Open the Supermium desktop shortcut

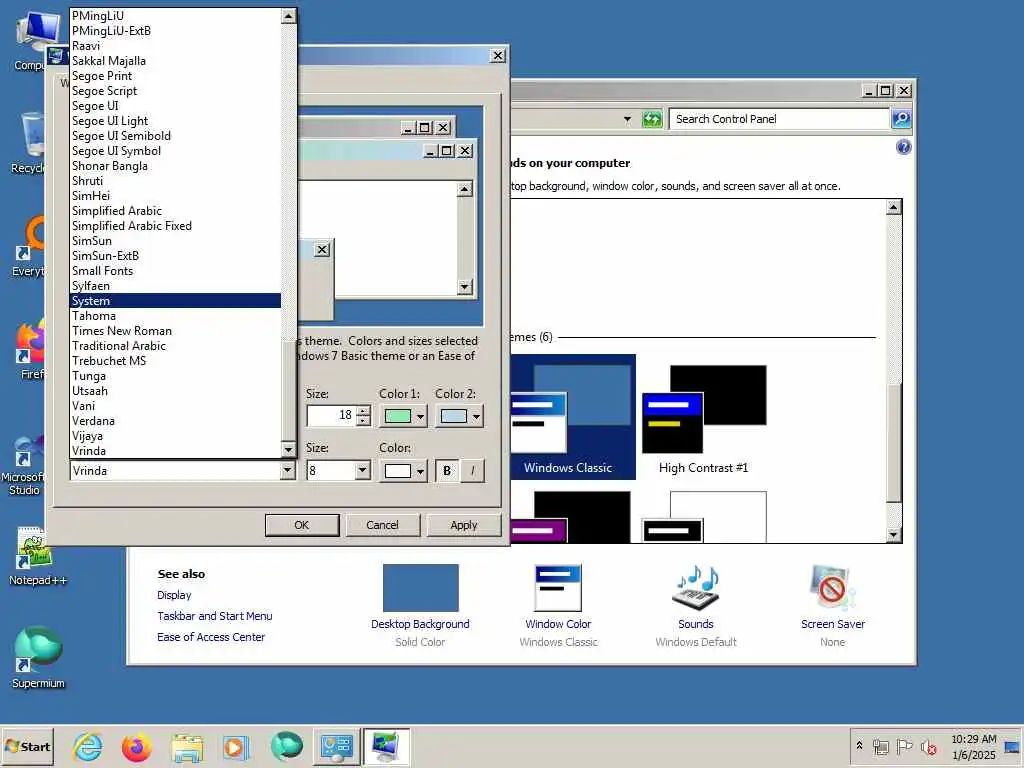38,658
